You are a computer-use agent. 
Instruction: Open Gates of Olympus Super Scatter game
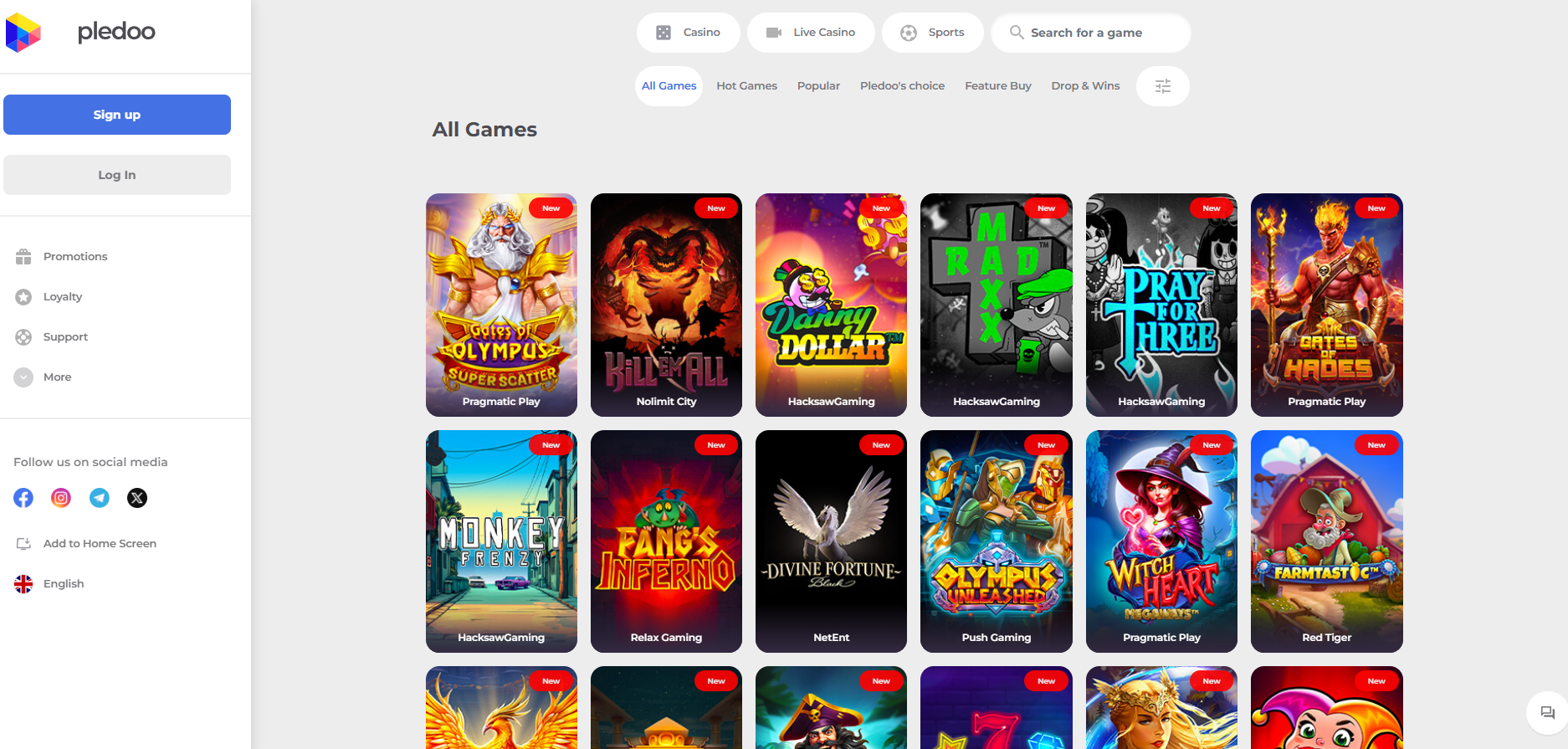[x=501, y=305]
